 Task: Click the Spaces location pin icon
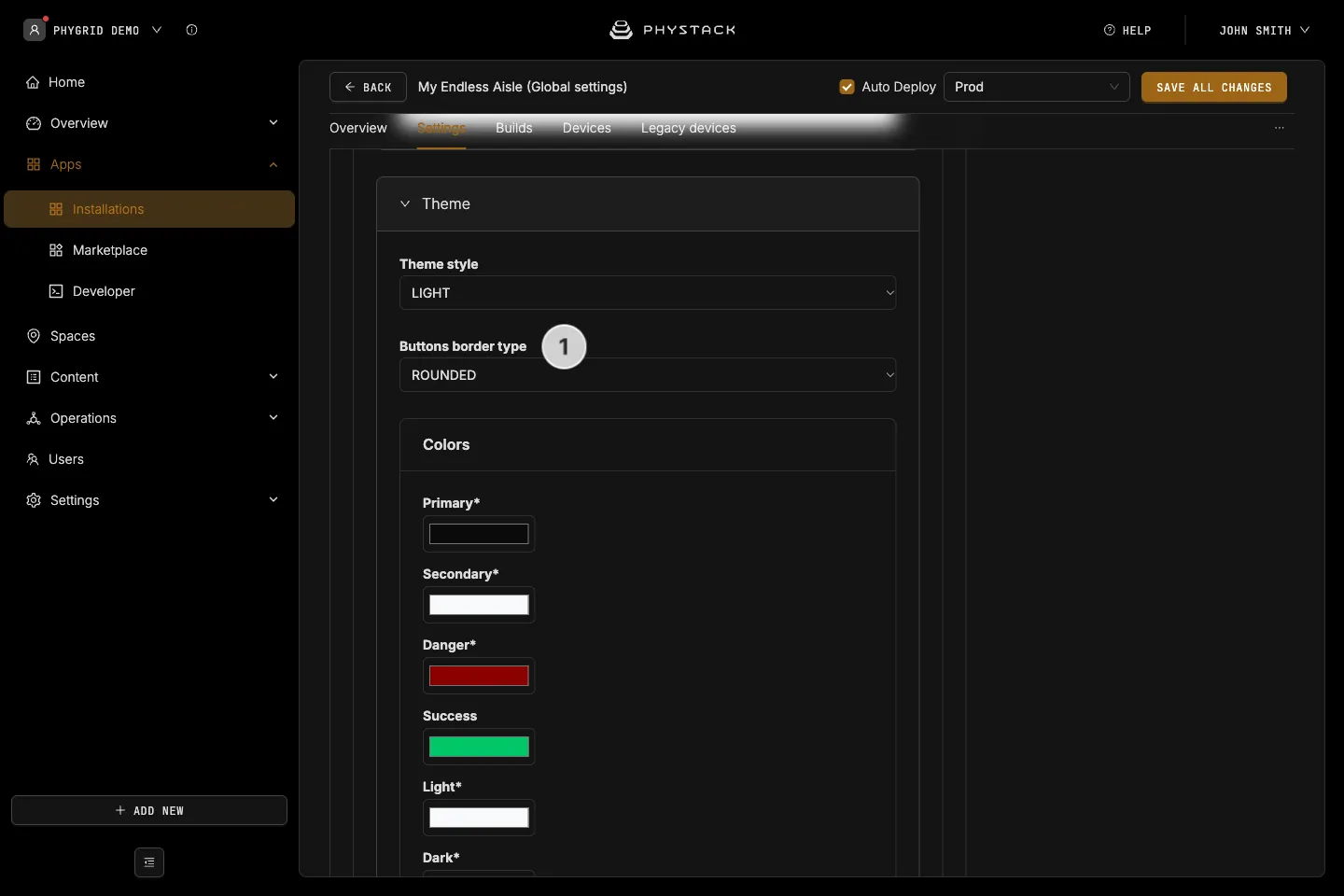click(x=34, y=336)
